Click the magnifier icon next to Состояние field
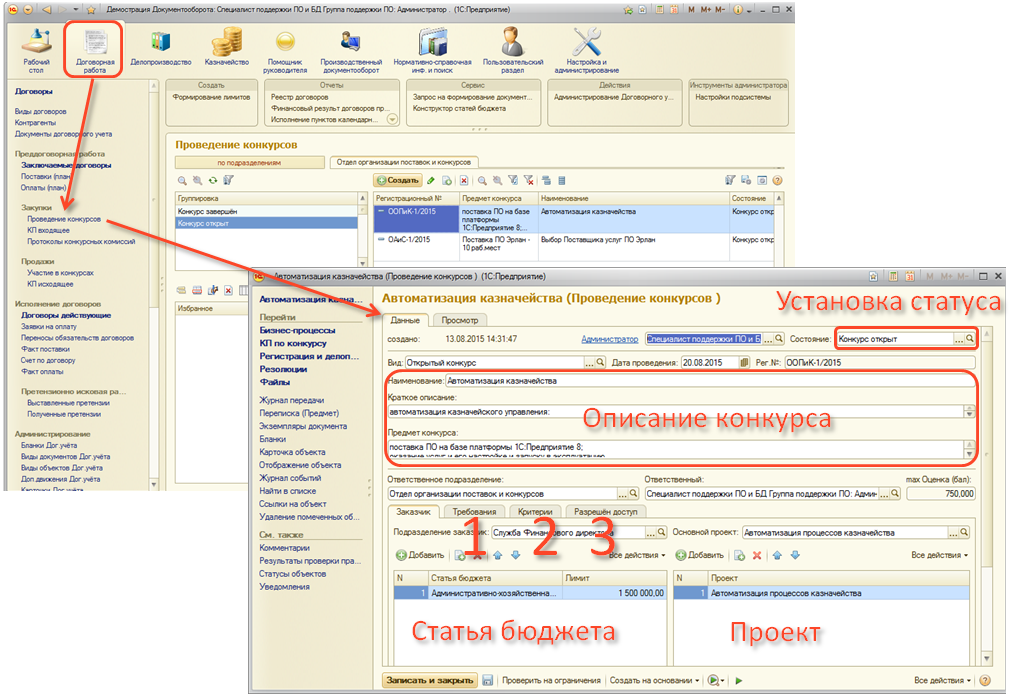The width and height of the screenshot is (1009, 698). [x=970, y=340]
